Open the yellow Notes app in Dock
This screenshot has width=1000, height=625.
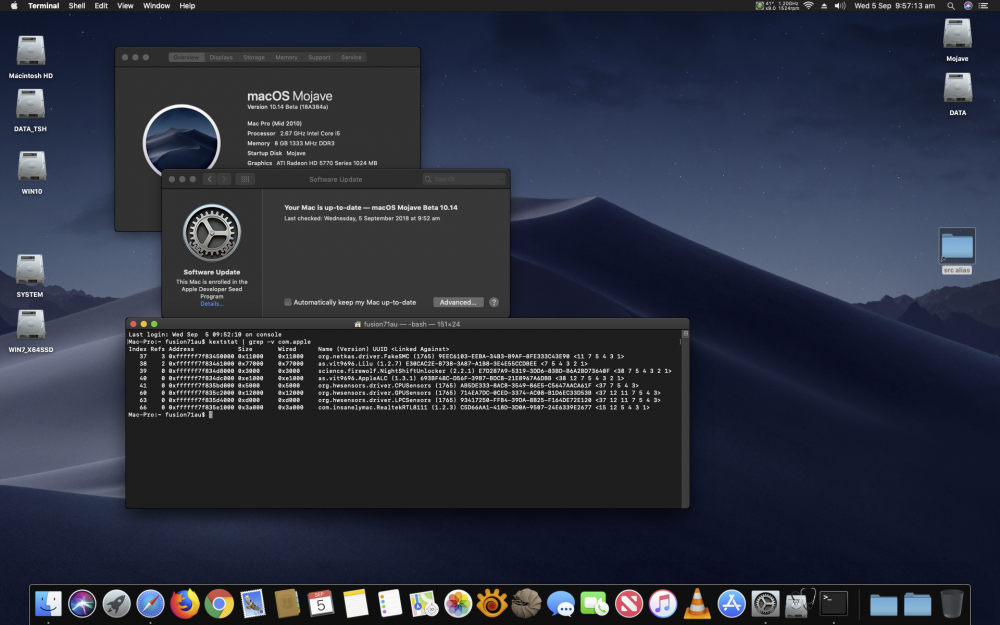coord(355,603)
